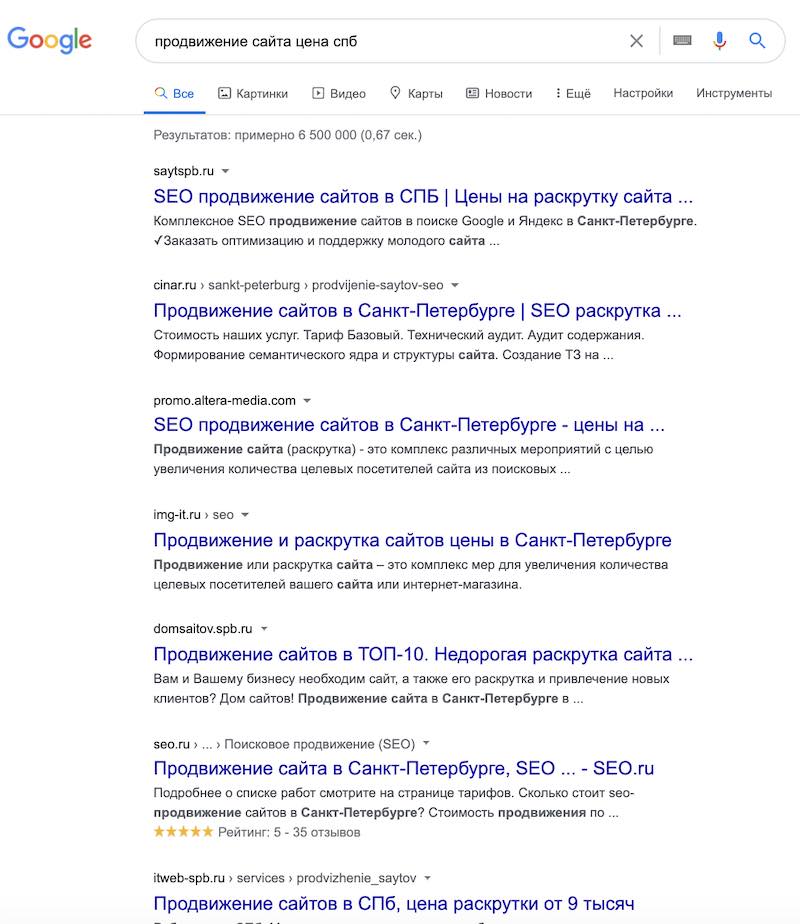
Task: Click the img-it.ru › seo URL
Action: pyautogui.click(x=193, y=515)
